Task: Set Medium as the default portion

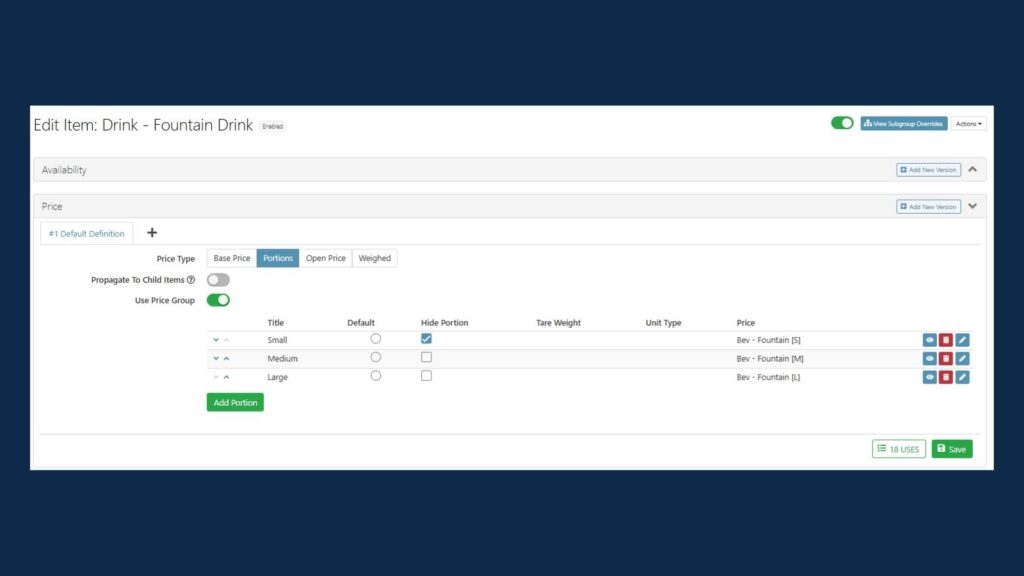Action: point(376,357)
